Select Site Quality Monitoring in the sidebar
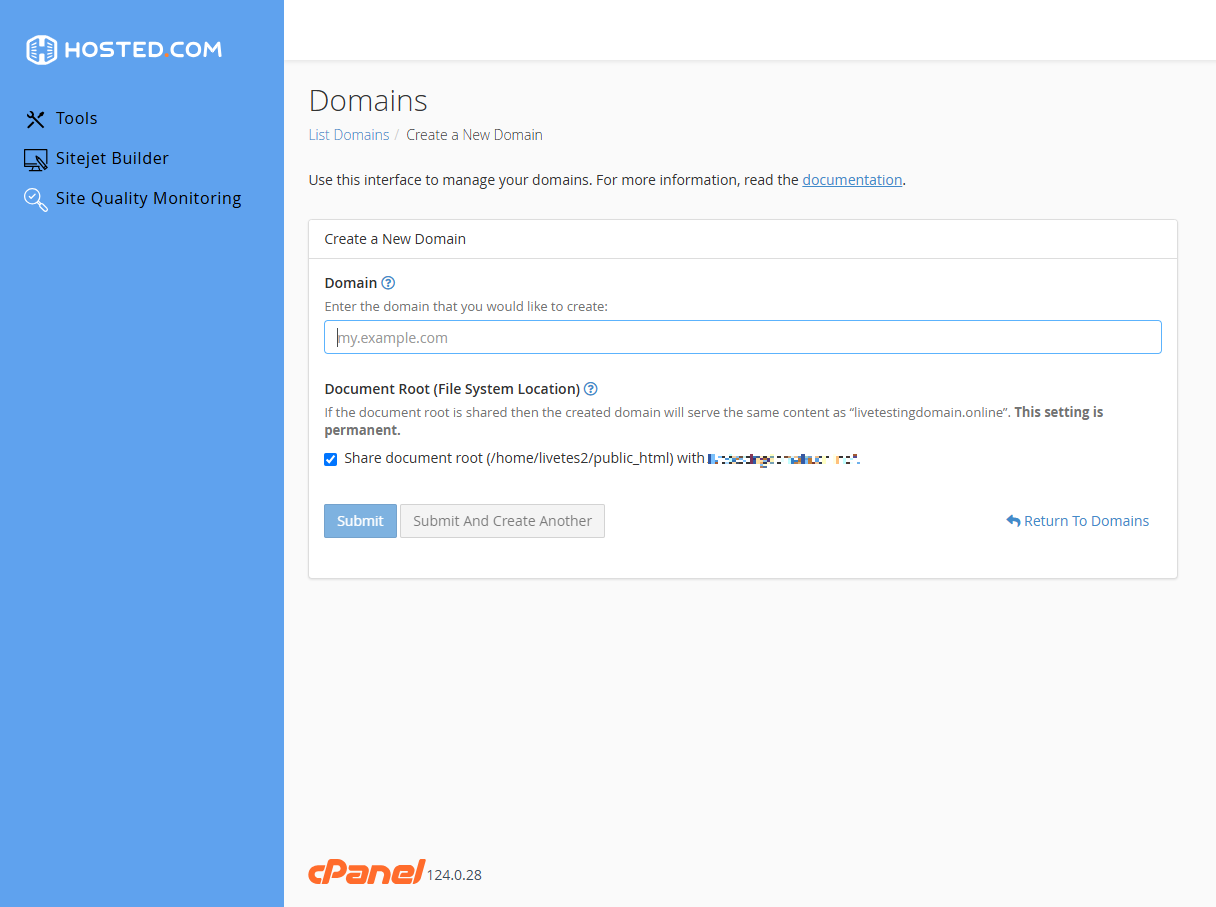The width and height of the screenshot is (1216, 907). [x=148, y=198]
